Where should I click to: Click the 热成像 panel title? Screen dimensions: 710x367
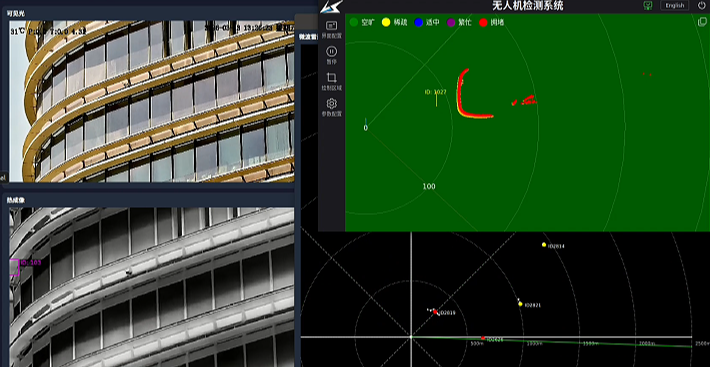[x=16, y=200]
